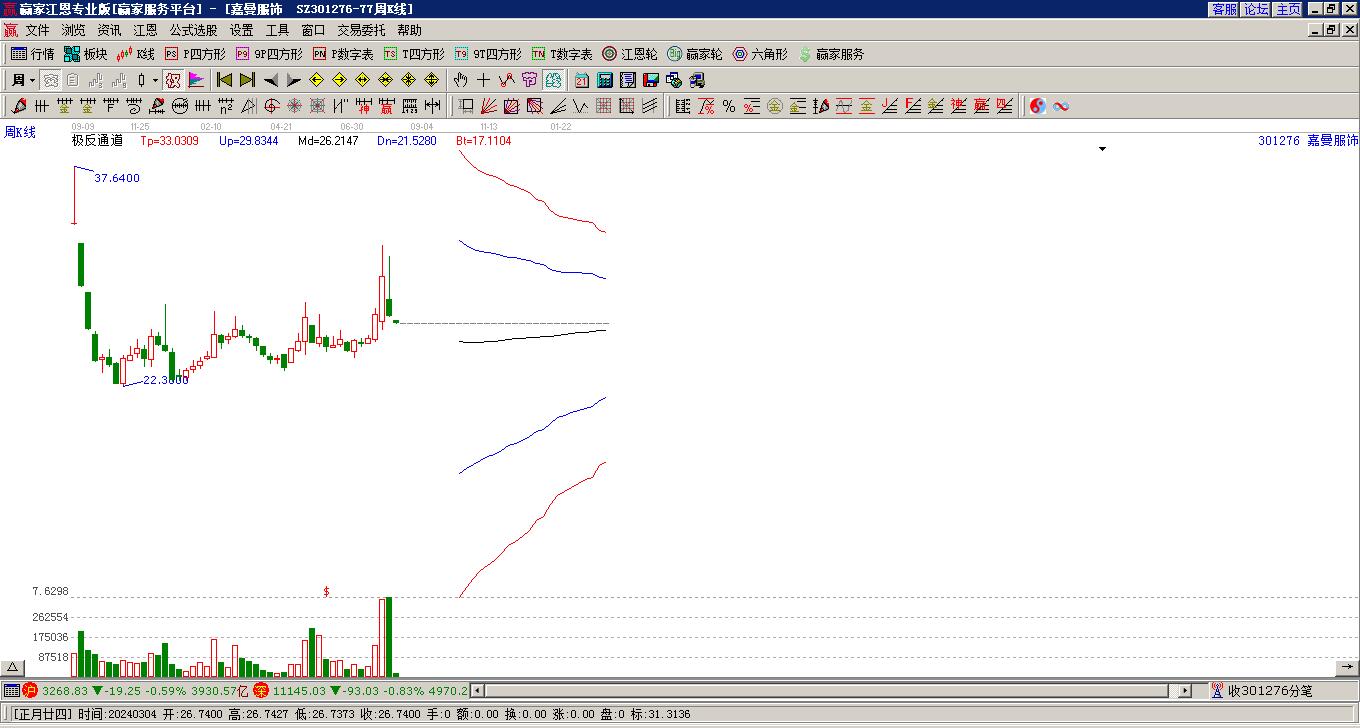The width and height of the screenshot is (1360, 728).
Task: Click the 周K线 period label
Action: click(20, 132)
